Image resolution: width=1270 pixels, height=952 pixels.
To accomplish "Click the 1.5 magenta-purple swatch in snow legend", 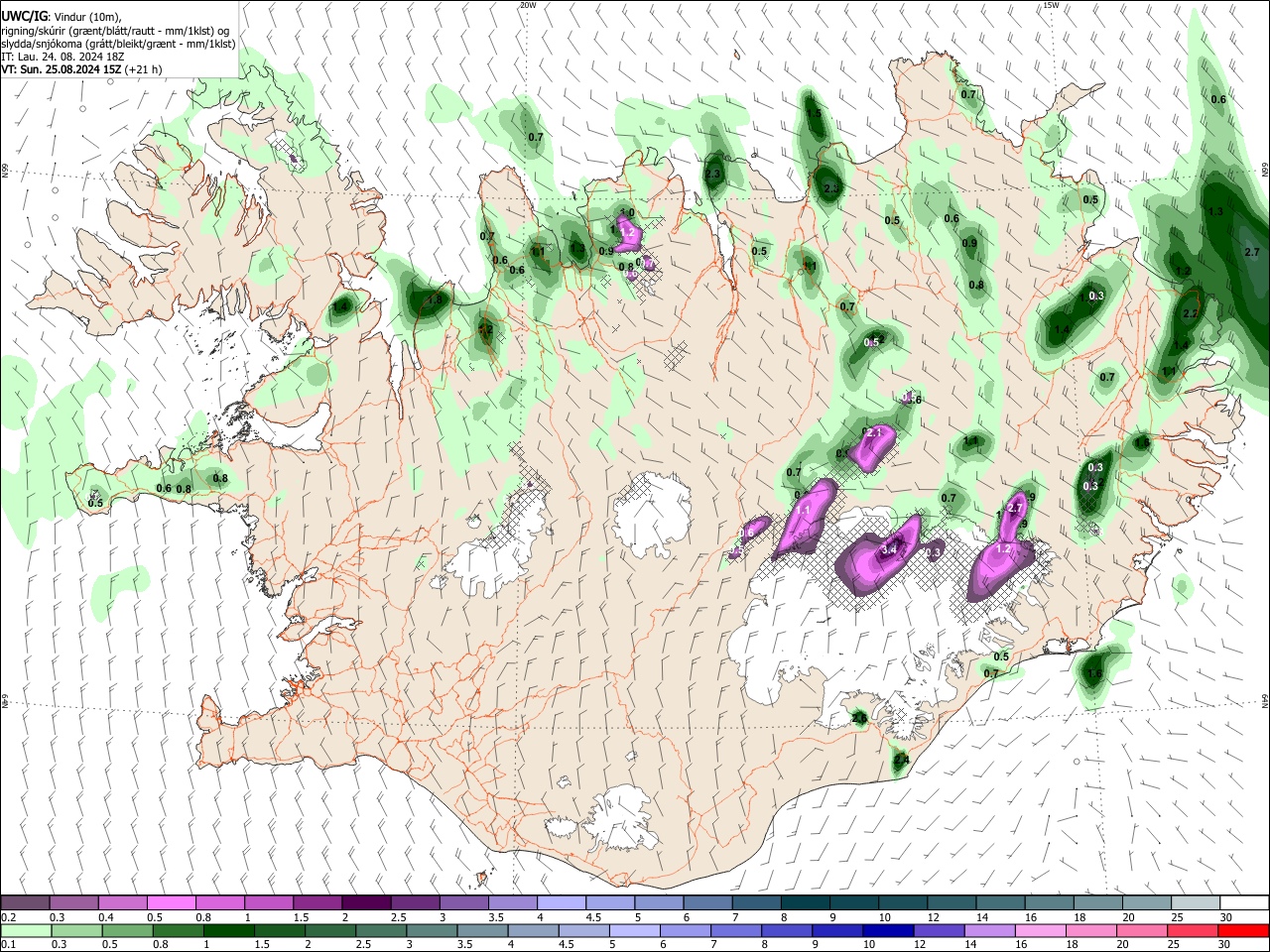I will coord(317,902).
